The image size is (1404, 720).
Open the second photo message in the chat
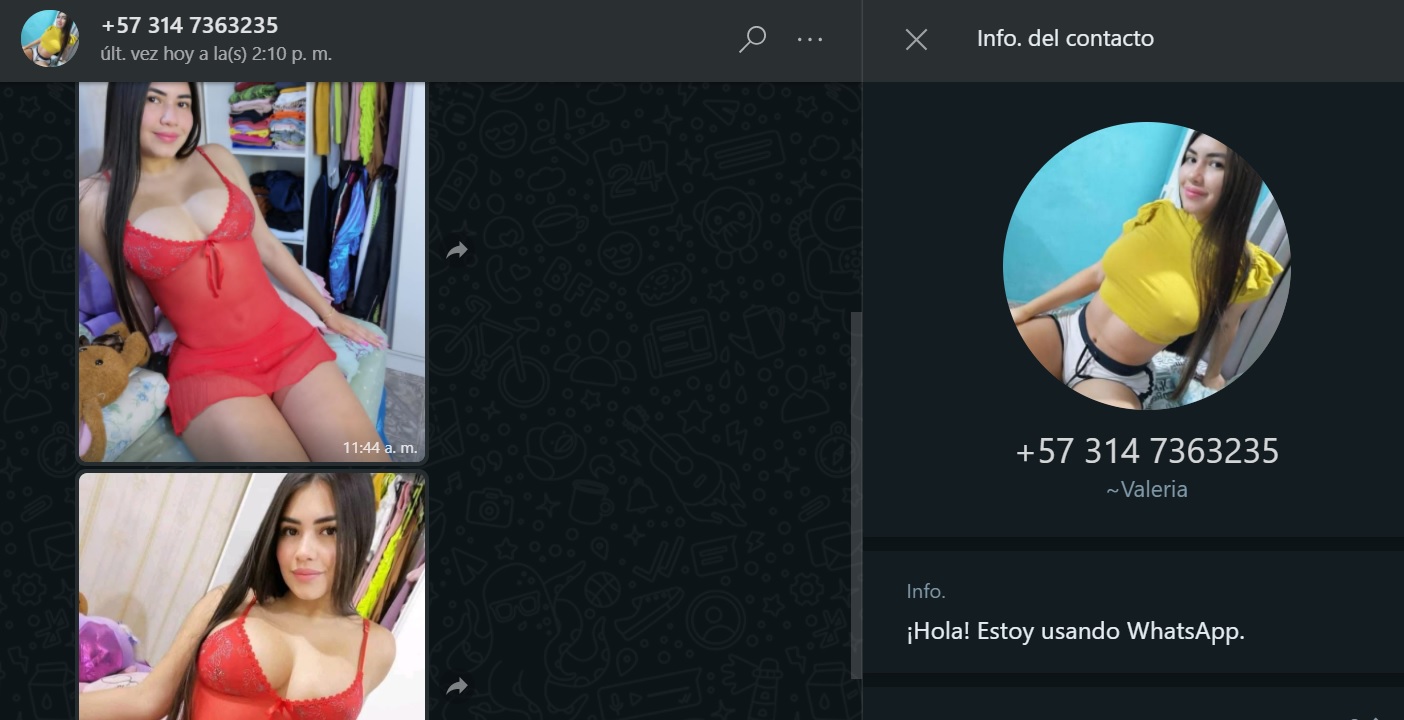[252, 597]
